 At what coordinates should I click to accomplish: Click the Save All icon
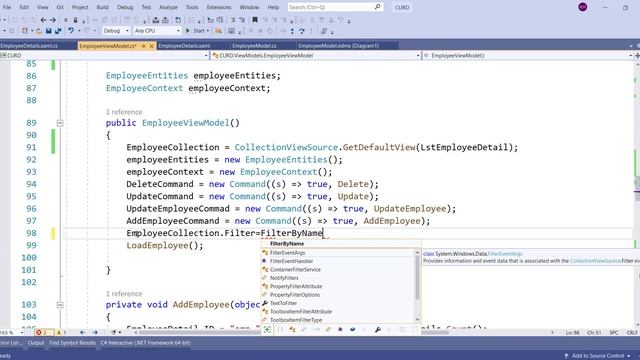pyautogui.click(x=58, y=31)
